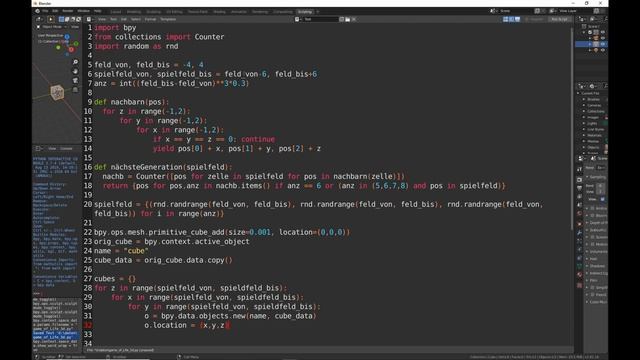
Task: Open the text datablock browse dropdown
Action: tap(298, 19)
